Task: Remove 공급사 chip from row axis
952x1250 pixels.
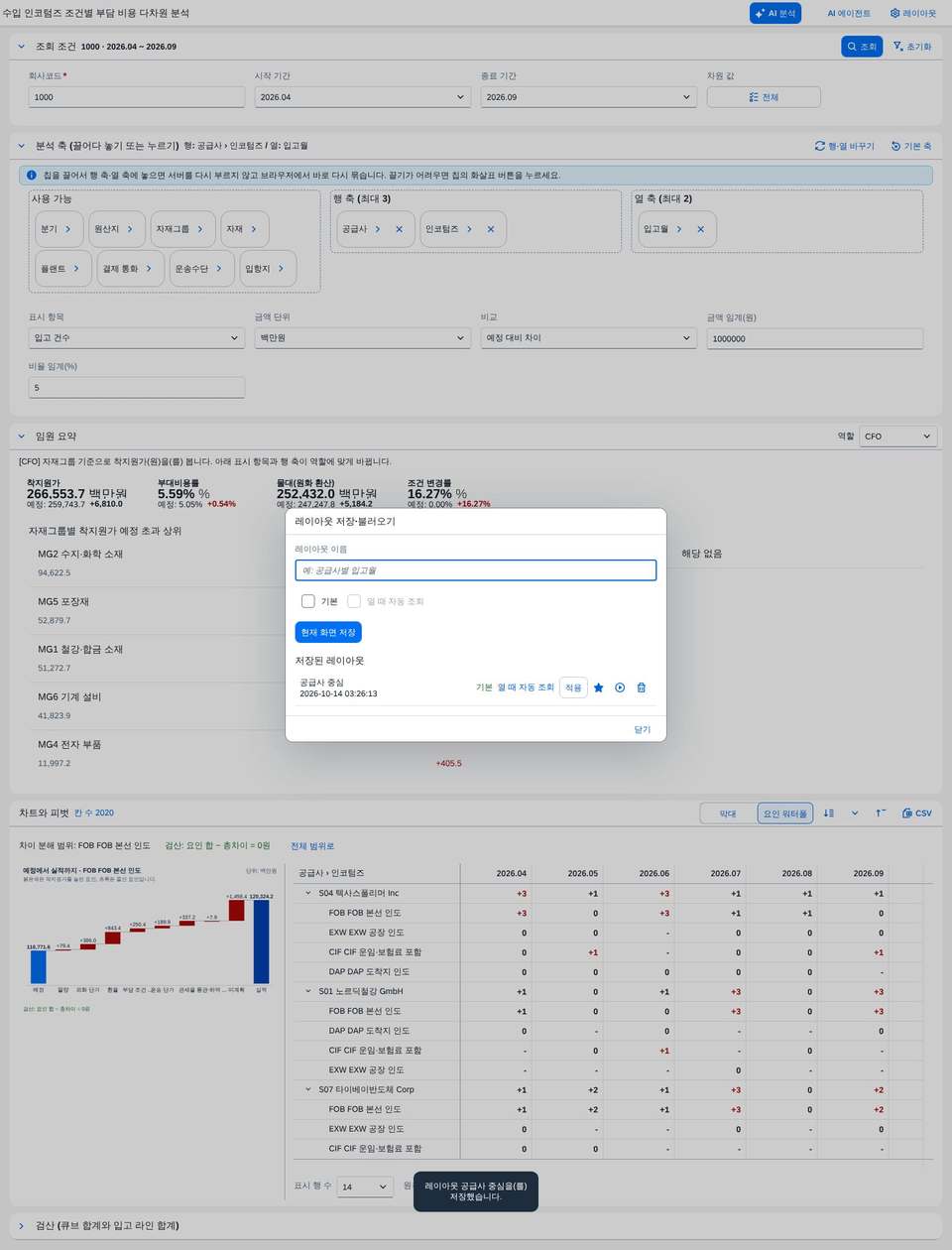Action: (399, 229)
